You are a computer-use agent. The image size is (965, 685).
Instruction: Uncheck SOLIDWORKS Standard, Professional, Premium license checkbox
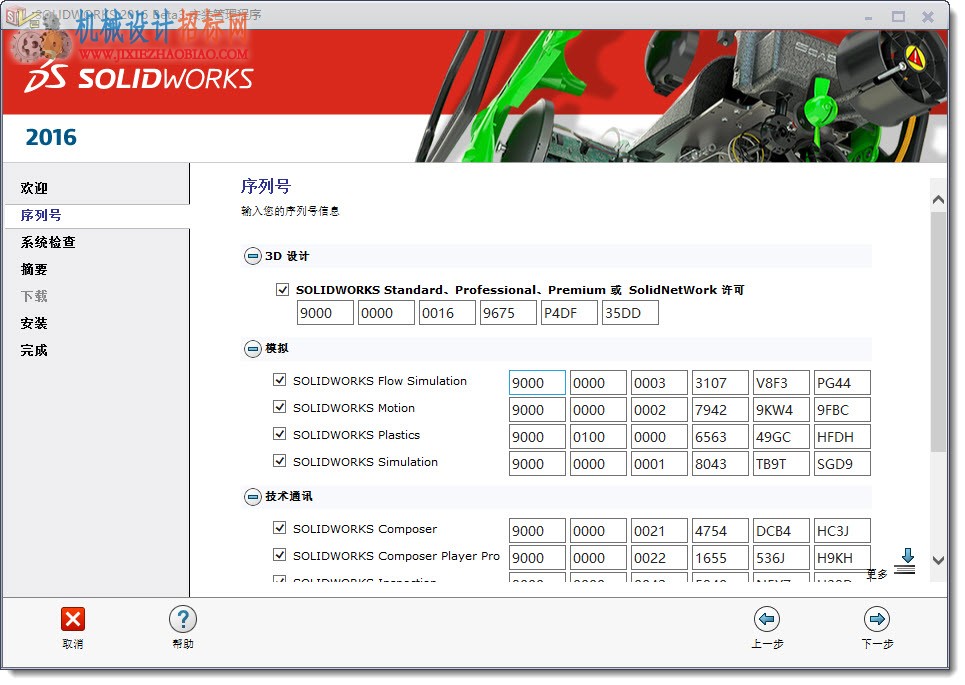282,289
